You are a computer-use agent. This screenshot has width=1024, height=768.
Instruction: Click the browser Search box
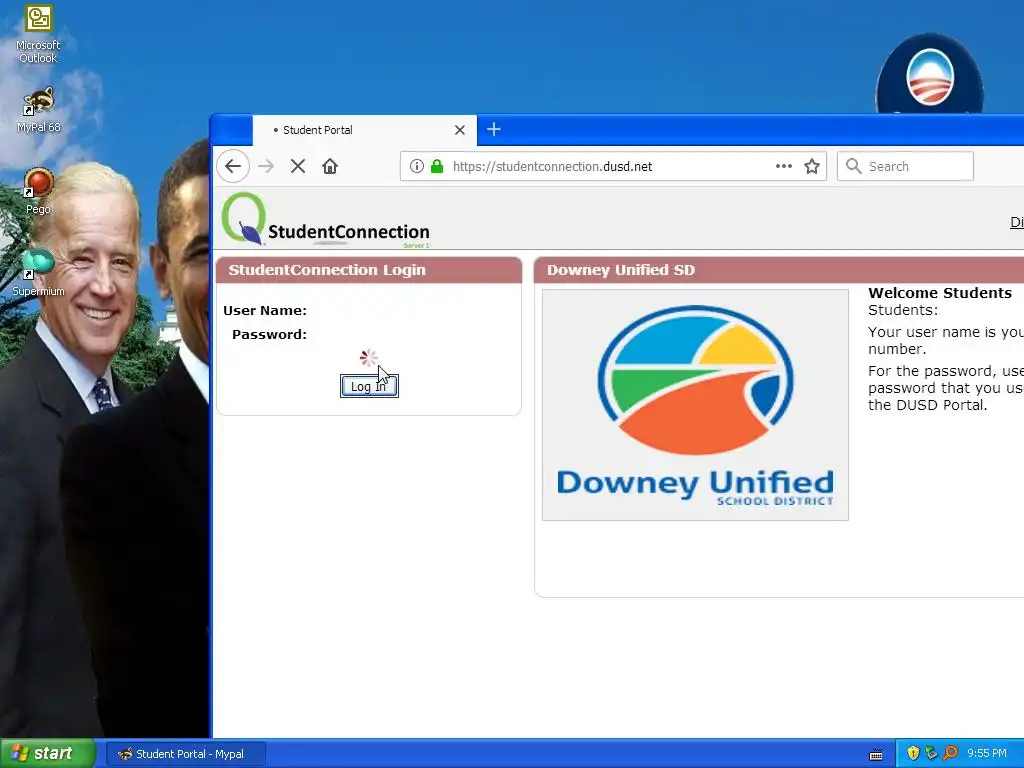[x=905, y=166]
